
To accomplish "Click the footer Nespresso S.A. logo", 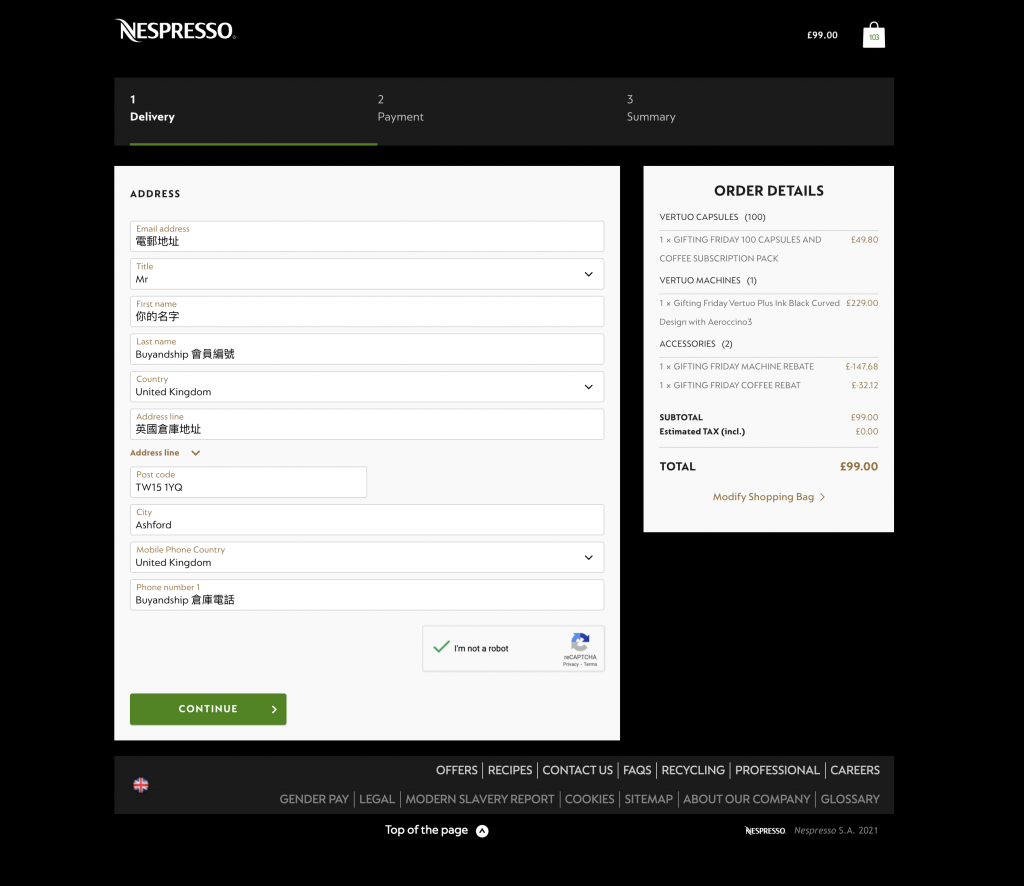I will click(x=765, y=830).
